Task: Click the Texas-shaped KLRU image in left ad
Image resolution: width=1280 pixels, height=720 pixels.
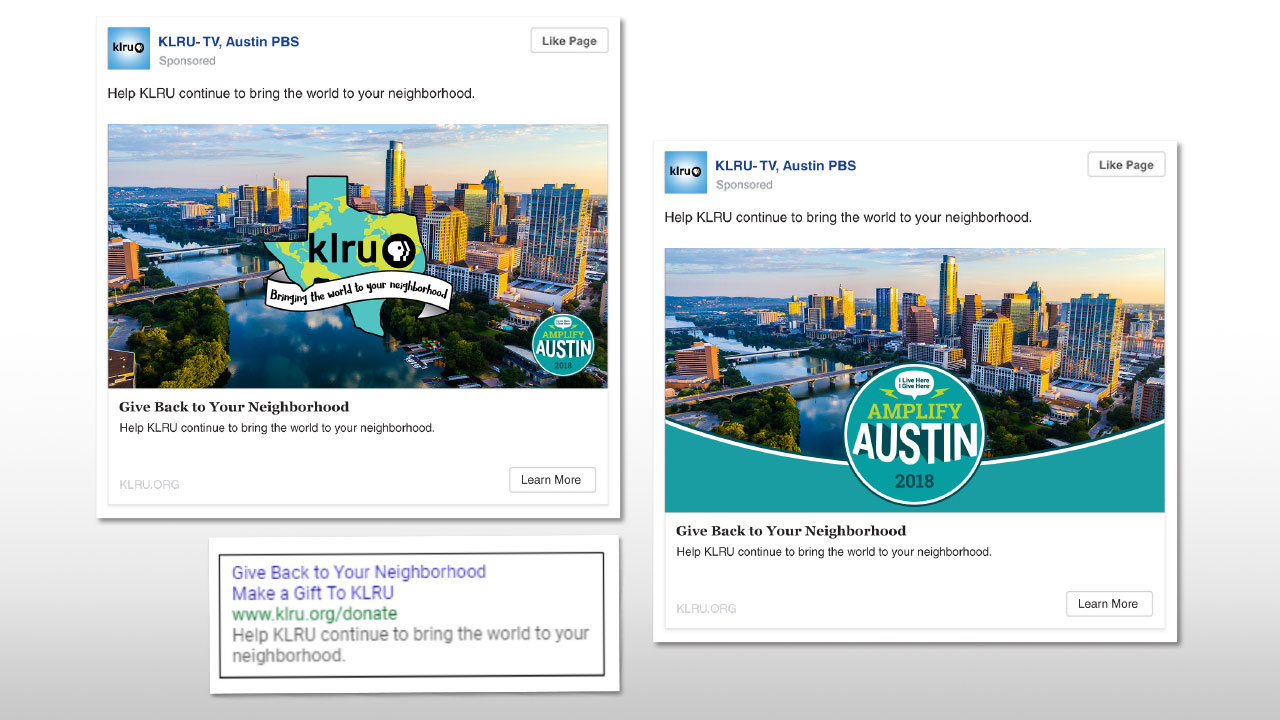Action: pos(358,256)
